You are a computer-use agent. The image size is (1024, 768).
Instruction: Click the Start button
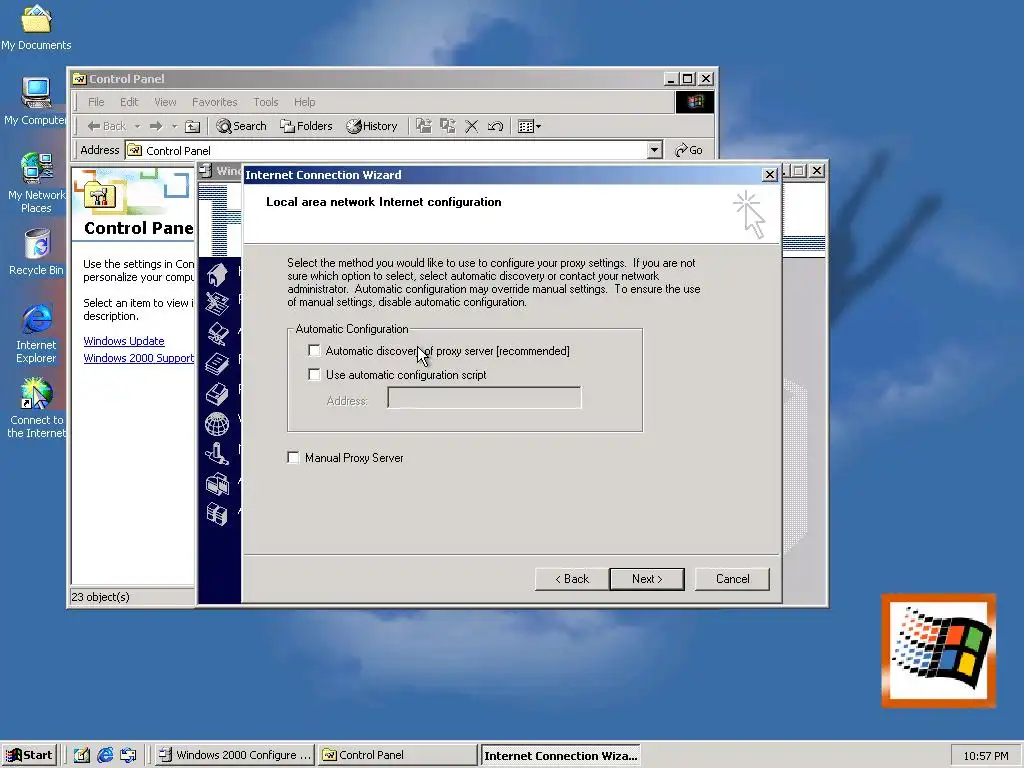click(29, 755)
